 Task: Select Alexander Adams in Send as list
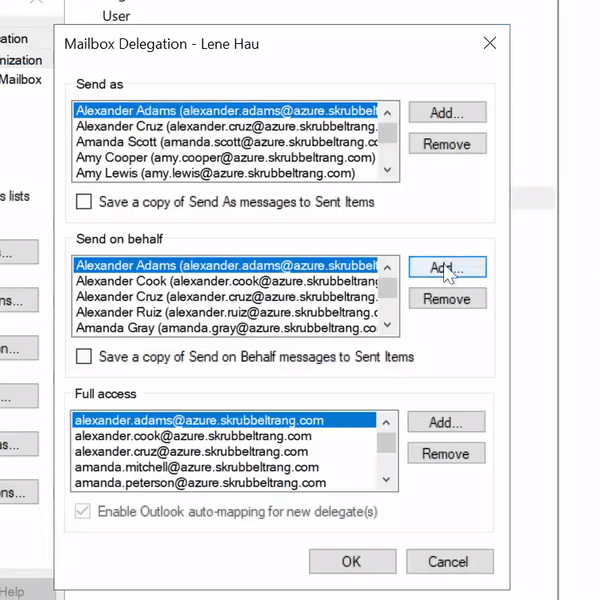click(226, 111)
